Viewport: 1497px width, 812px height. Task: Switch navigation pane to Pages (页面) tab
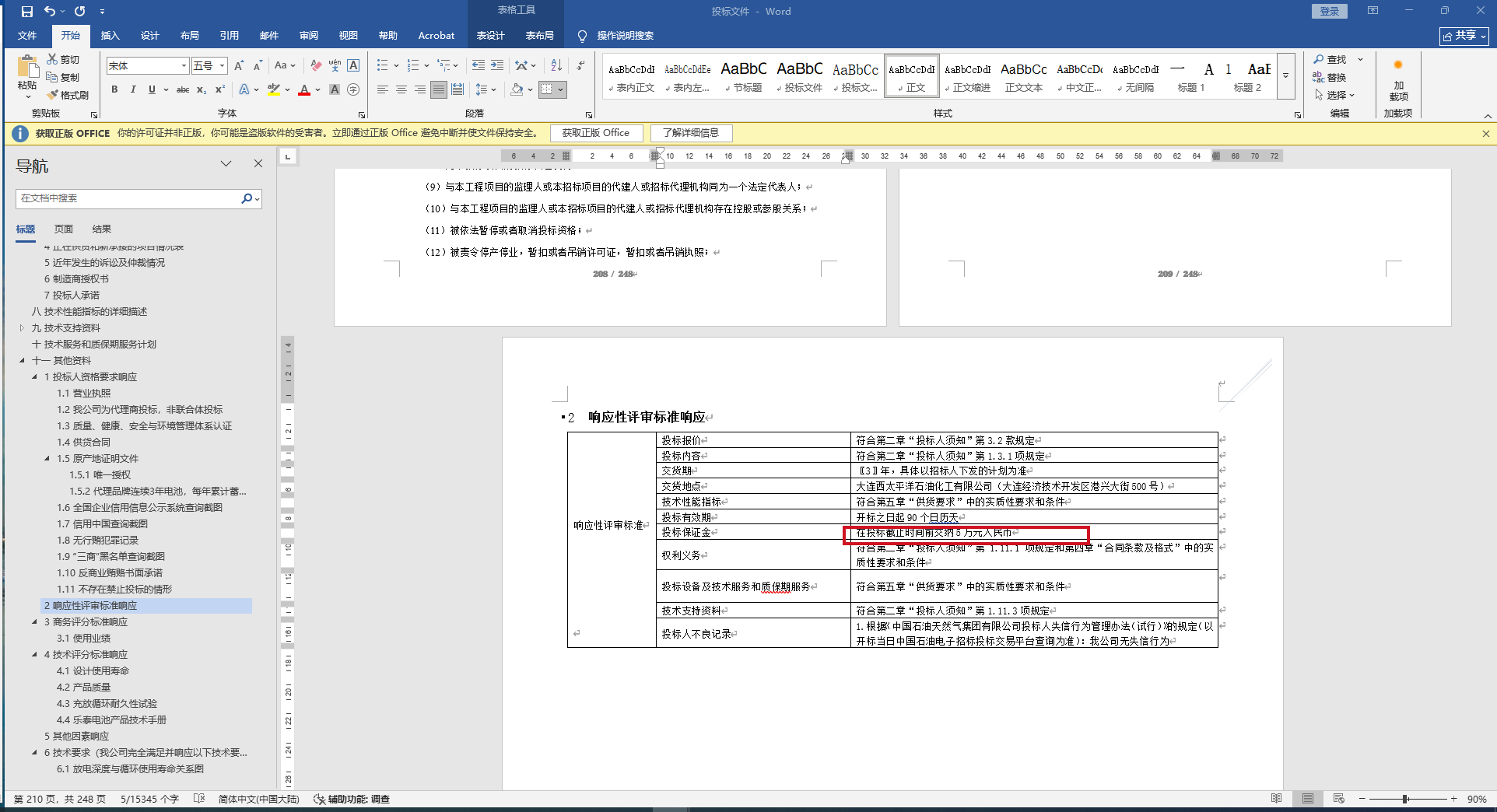(x=64, y=229)
